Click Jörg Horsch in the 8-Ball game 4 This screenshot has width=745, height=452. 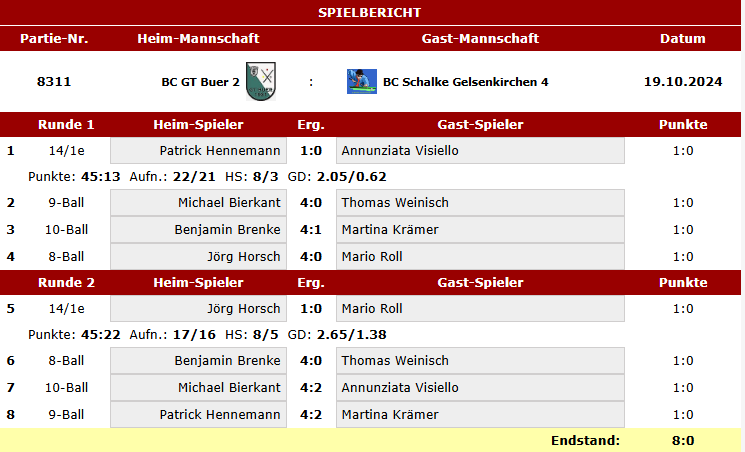(x=199, y=257)
